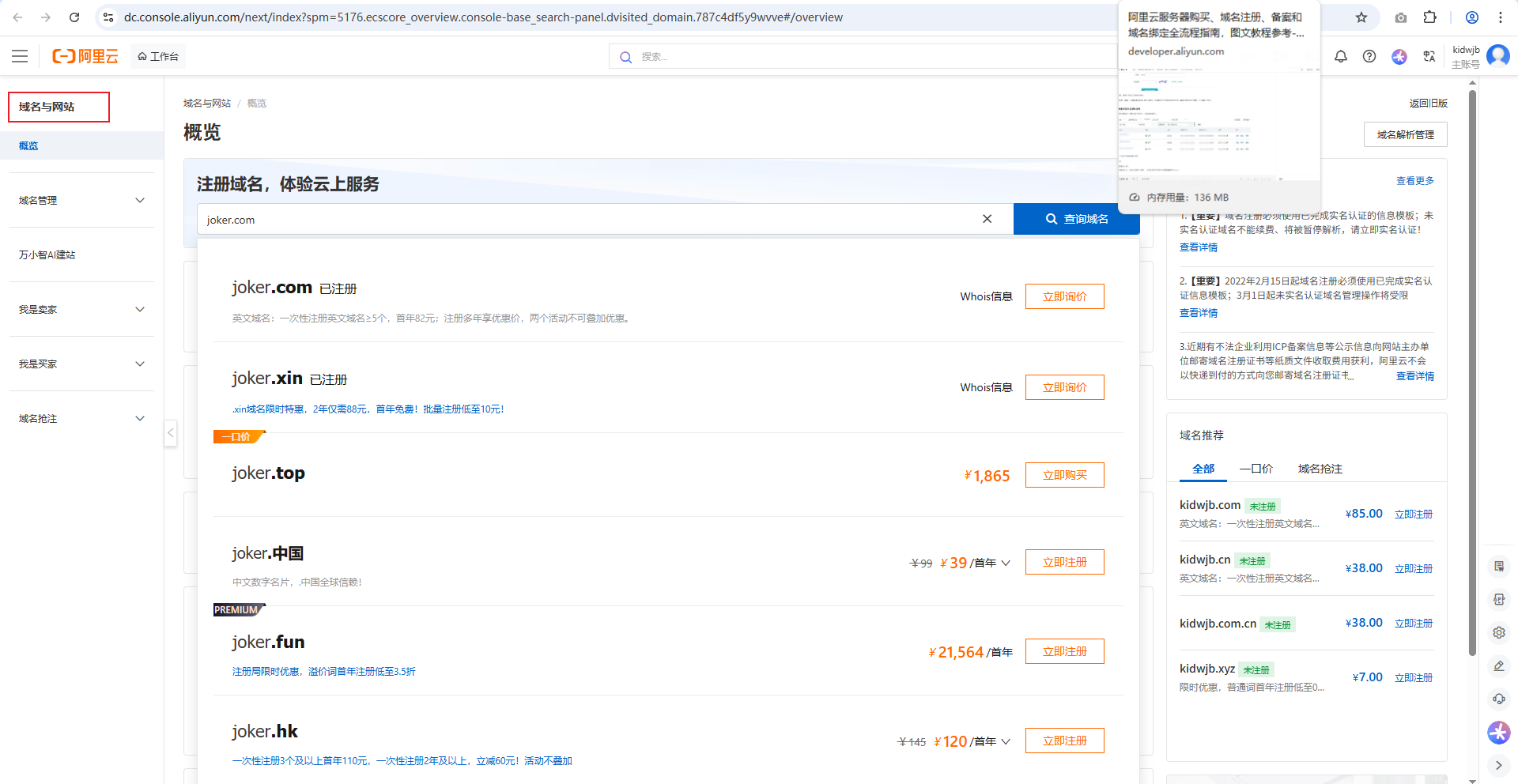The image size is (1518, 784).
Task: Buy joker.top via 立即购买
Action: (1064, 475)
